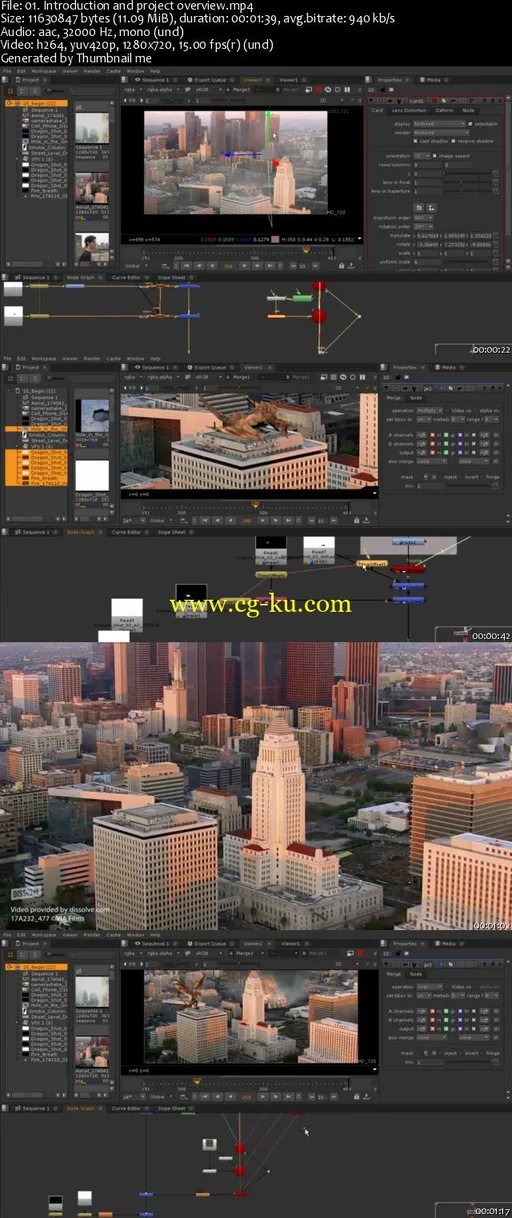The height and width of the screenshot is (1218, 512).
Task: Open Render menu in the 00:00:42 frame
Action: pos(92,359)
